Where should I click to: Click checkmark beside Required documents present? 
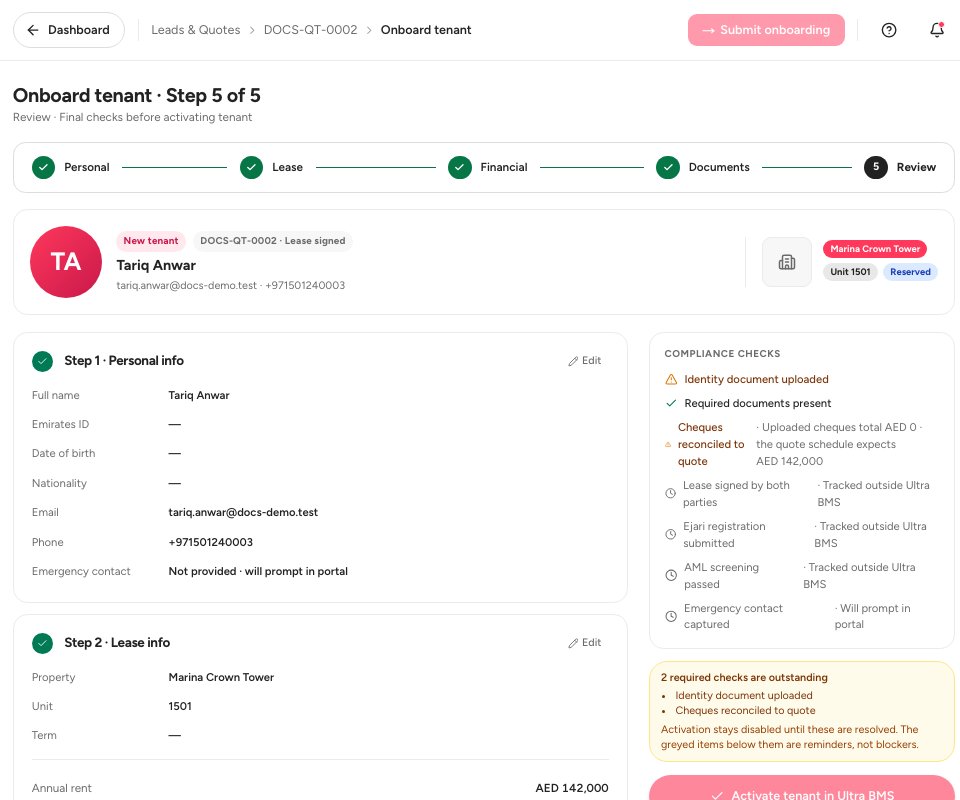(671, 403)
